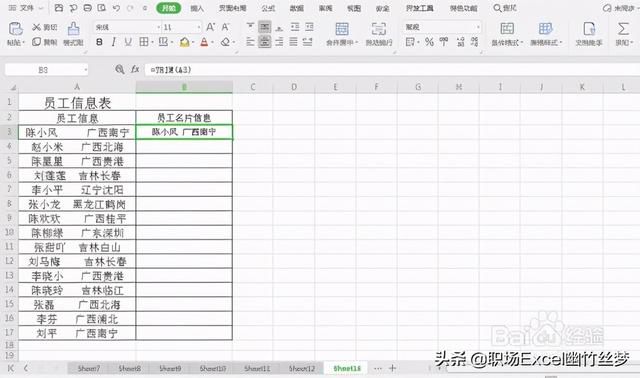Switch to the Sheet12 tab
640x378 pixels.
(x=302, y=368)
